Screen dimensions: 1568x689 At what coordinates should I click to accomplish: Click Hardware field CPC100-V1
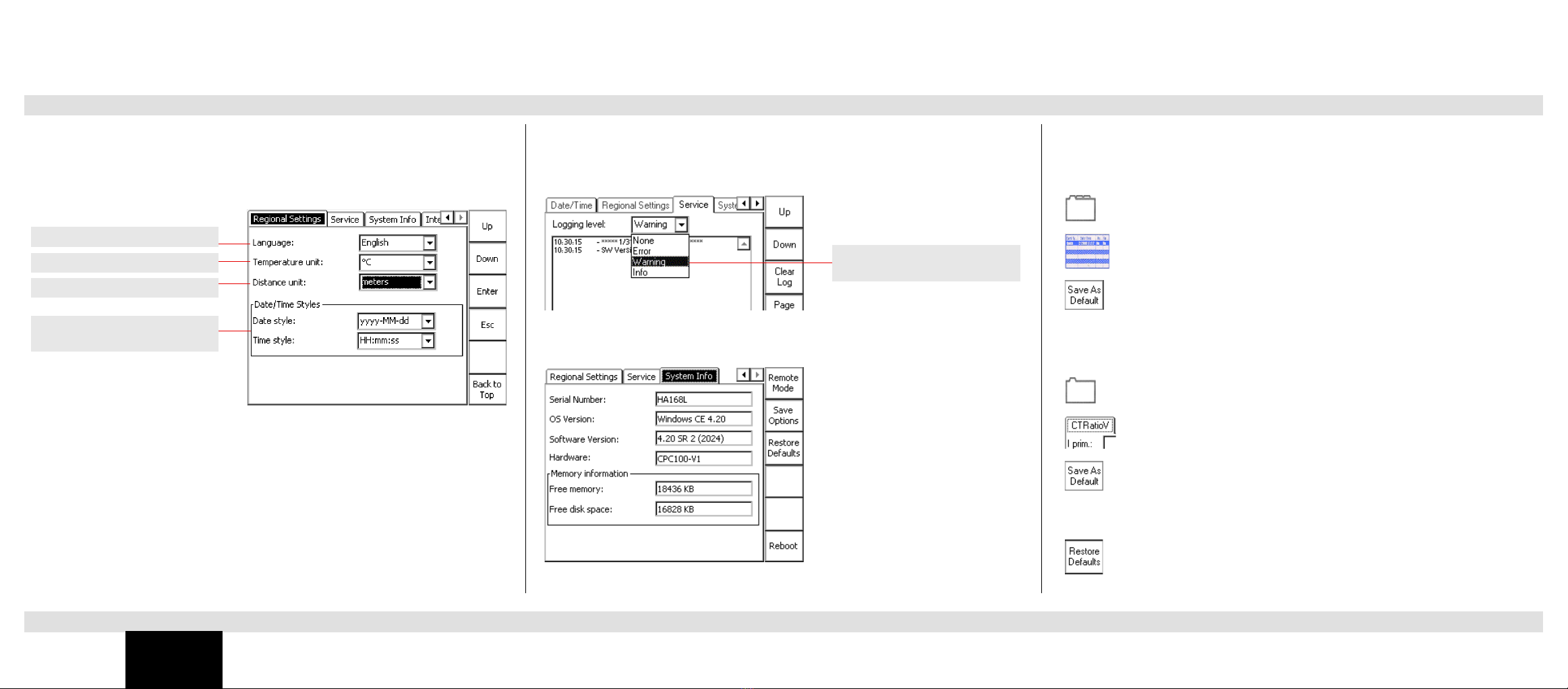[x=703, y=459]
